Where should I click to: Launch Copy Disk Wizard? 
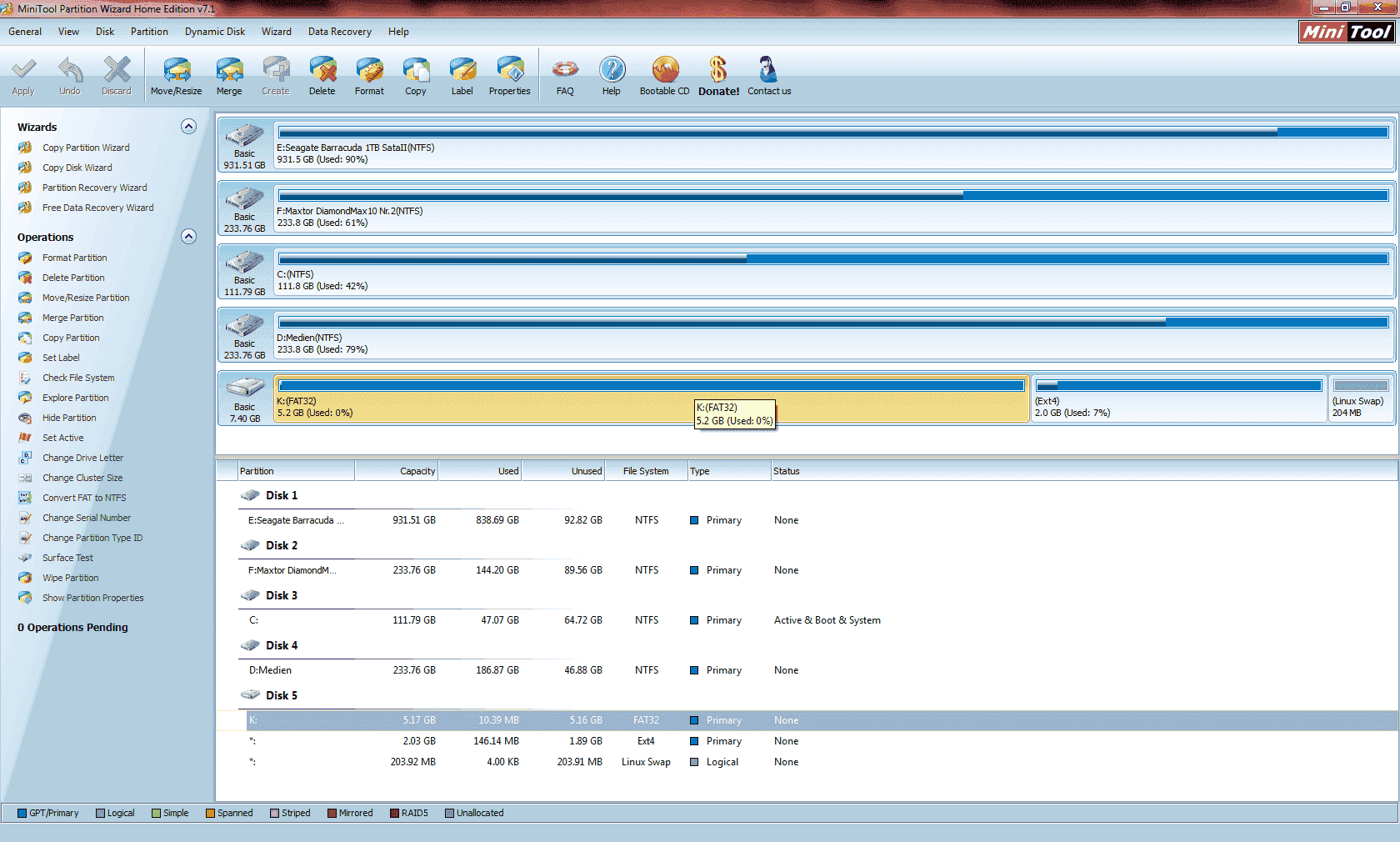click(77, 168)
